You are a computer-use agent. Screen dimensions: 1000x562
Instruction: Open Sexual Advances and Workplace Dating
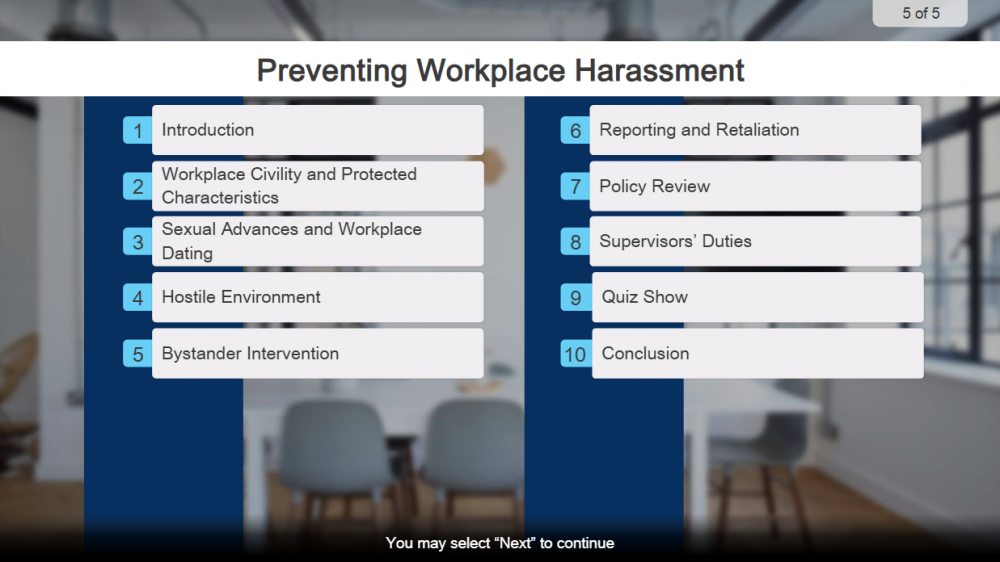point(317,241)
